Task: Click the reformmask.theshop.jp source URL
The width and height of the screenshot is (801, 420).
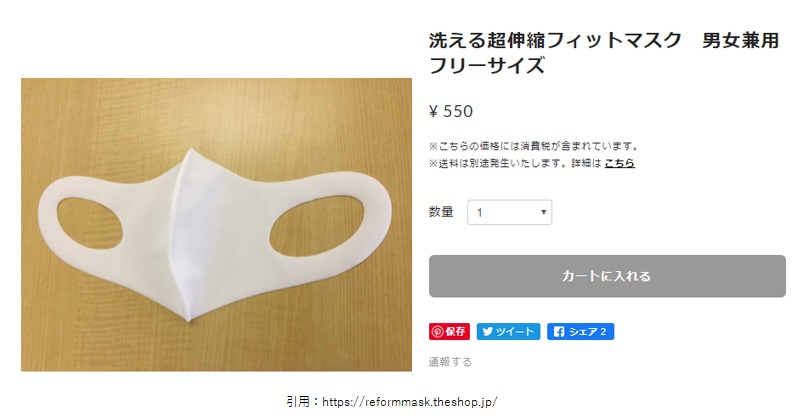Action: (x=410, y=402)
